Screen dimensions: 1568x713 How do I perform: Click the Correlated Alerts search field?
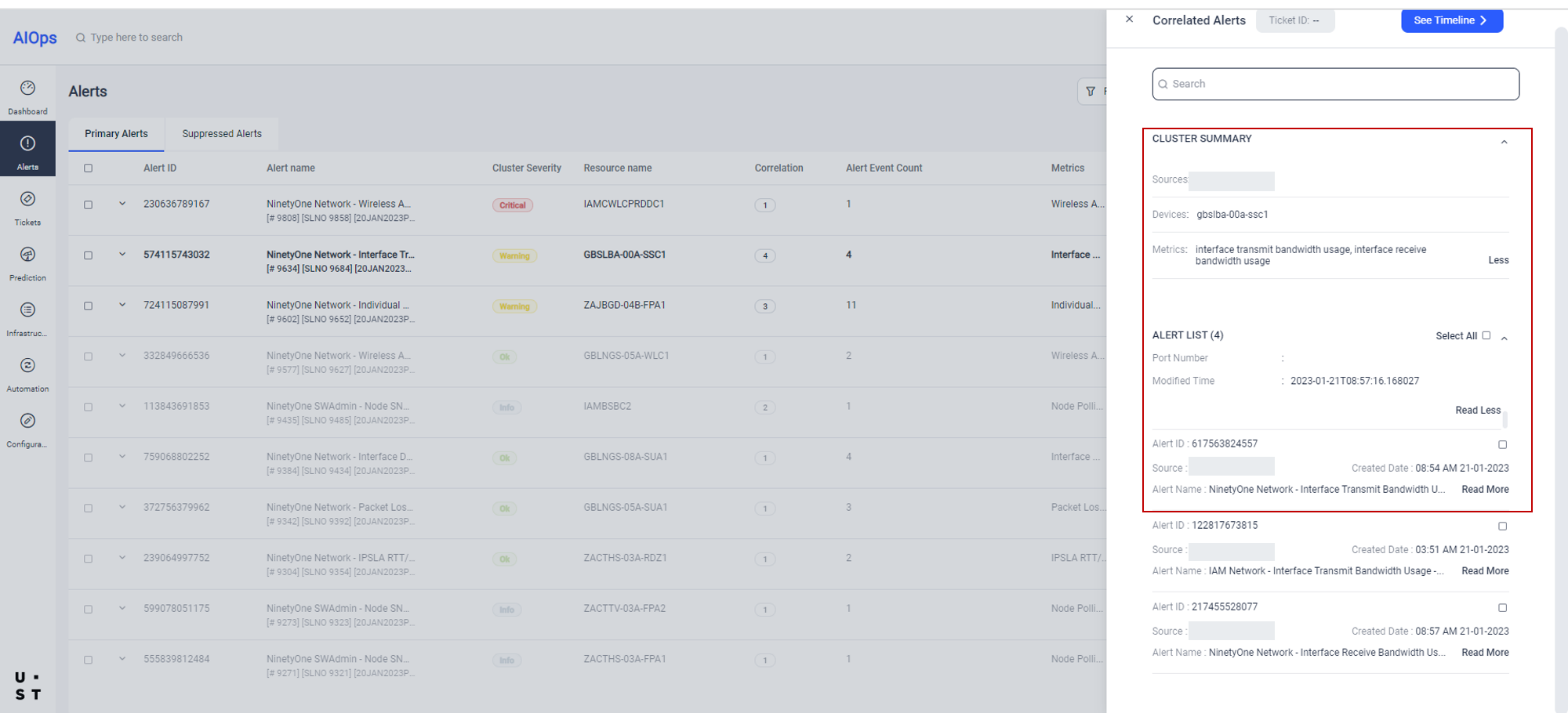point(1335,84)
